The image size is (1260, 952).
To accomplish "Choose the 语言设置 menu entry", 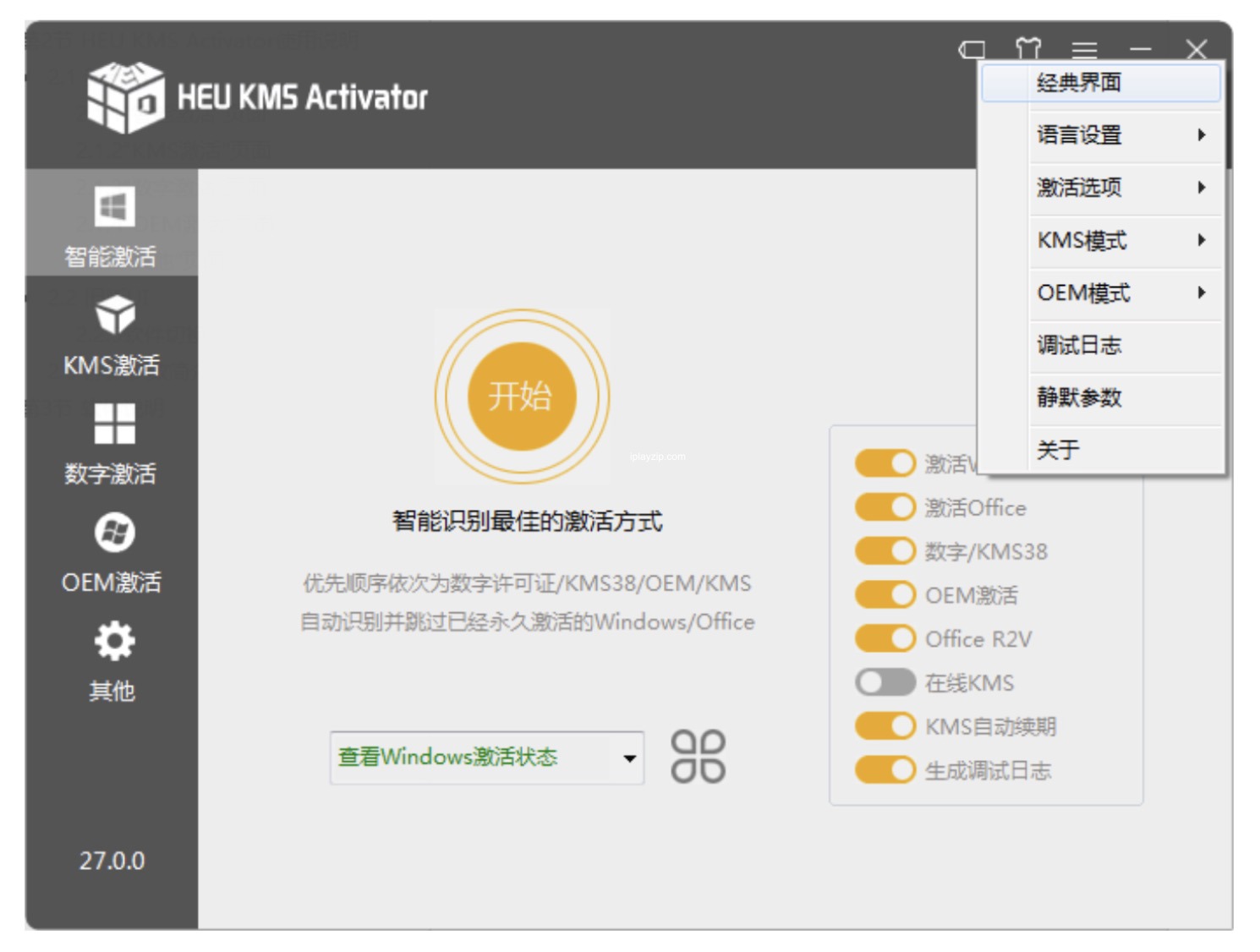I will 1101,135.
